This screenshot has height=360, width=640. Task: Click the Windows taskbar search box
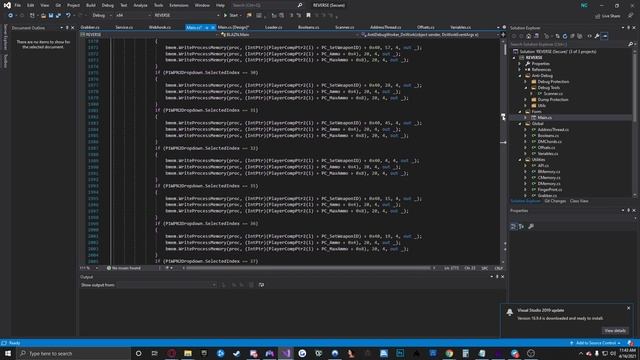click(x=74, y=353)
